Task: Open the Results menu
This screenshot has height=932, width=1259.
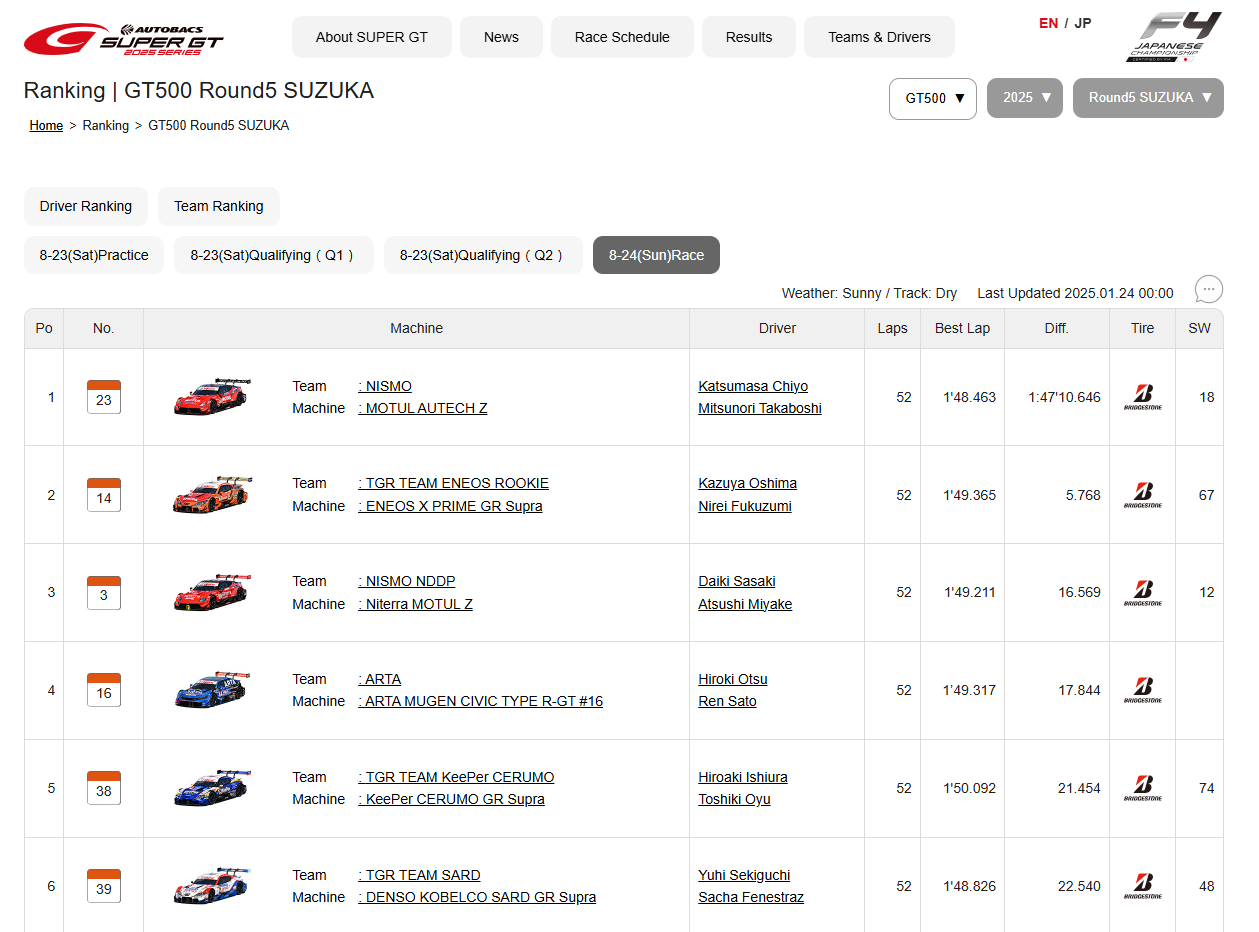Action: tap(749, 37)
